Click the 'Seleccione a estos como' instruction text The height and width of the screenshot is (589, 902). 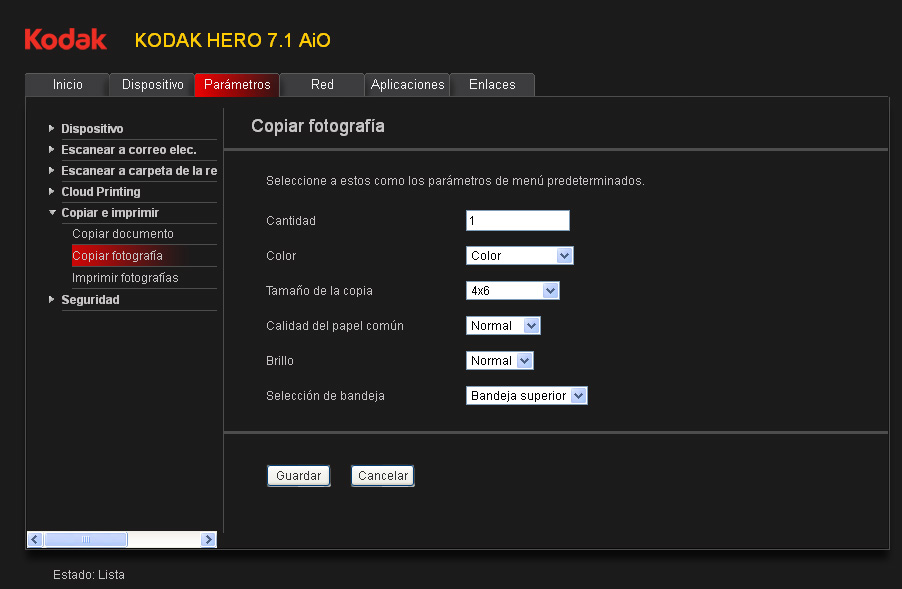point(455,181)
